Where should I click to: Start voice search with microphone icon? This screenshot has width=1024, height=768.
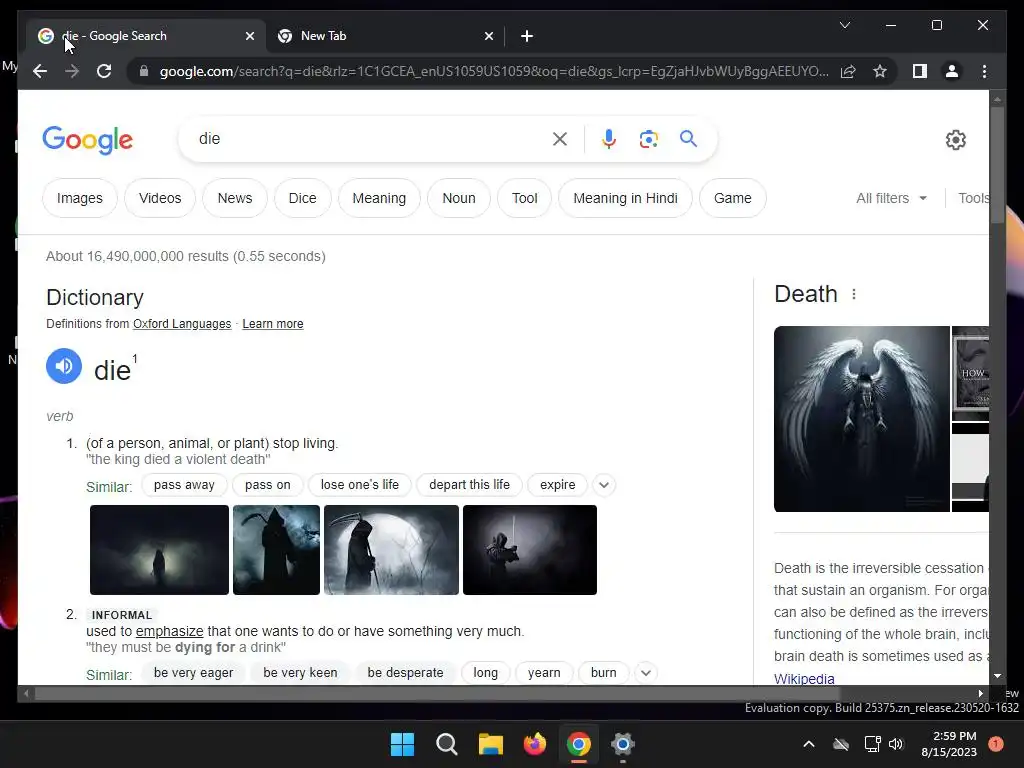(609, 139)
